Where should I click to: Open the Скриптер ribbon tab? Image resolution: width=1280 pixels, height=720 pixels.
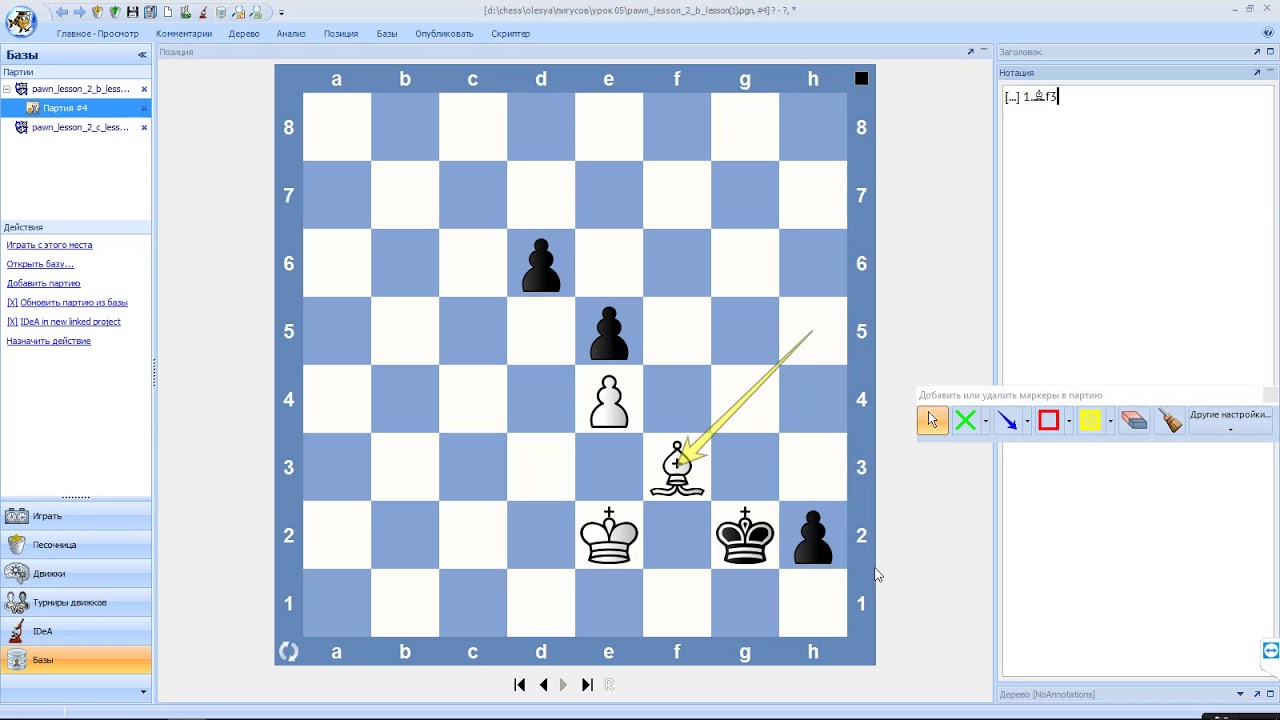coord(510,33)
